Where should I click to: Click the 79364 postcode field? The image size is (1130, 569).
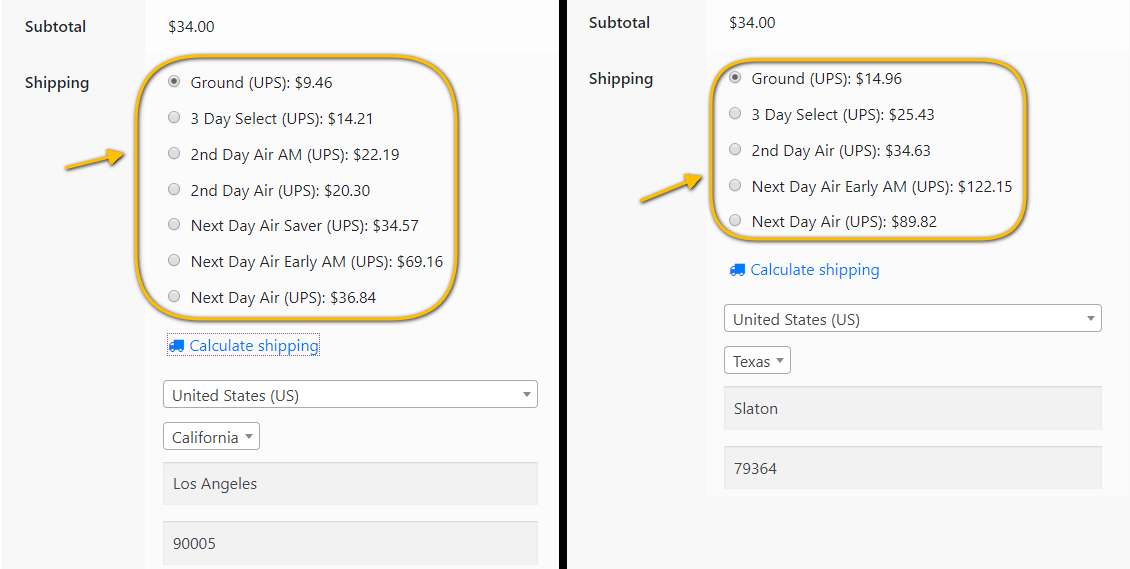click(912, 468)
